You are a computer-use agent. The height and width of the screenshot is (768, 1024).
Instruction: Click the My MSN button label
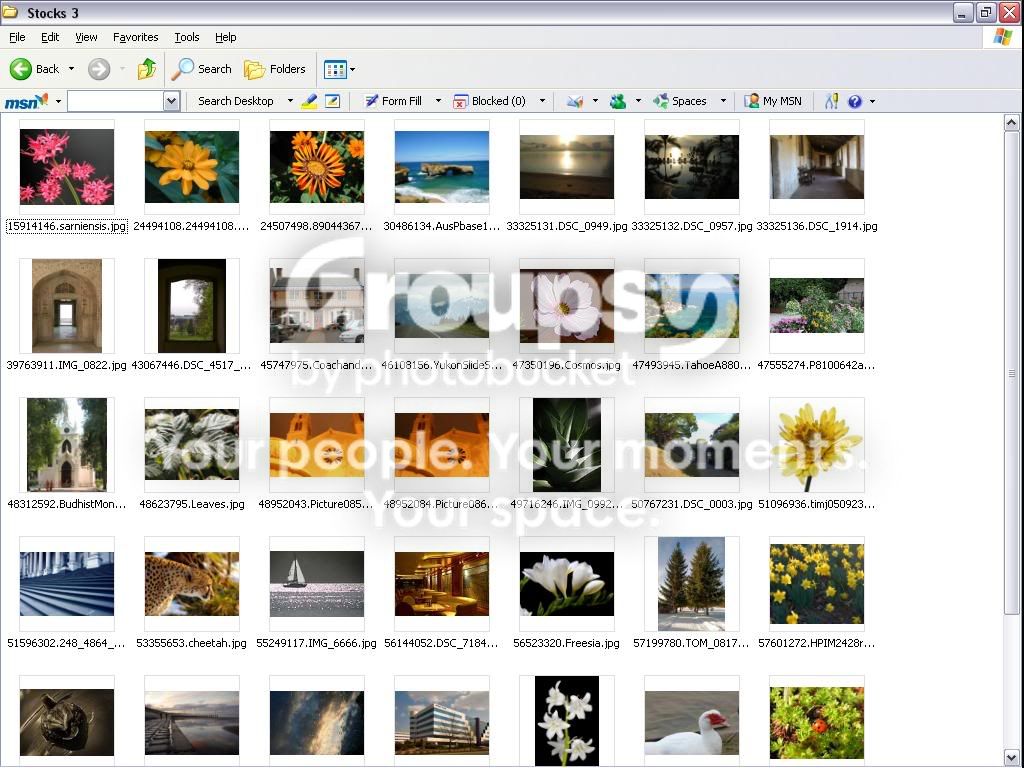pyautogui.click(x=782, y=101)
